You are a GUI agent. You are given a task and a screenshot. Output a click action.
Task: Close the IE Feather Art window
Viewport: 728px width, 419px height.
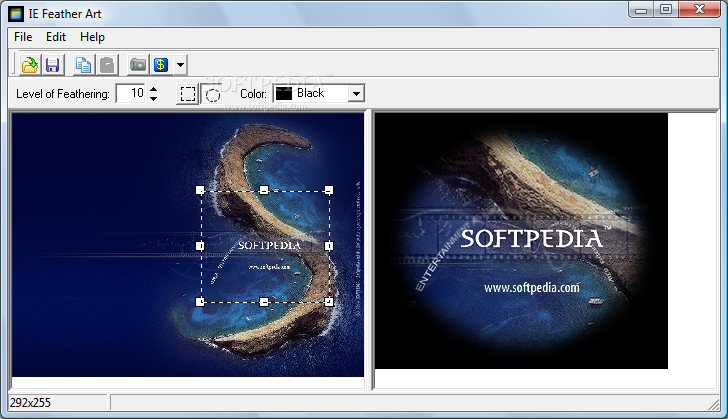(x=699, y=9)
